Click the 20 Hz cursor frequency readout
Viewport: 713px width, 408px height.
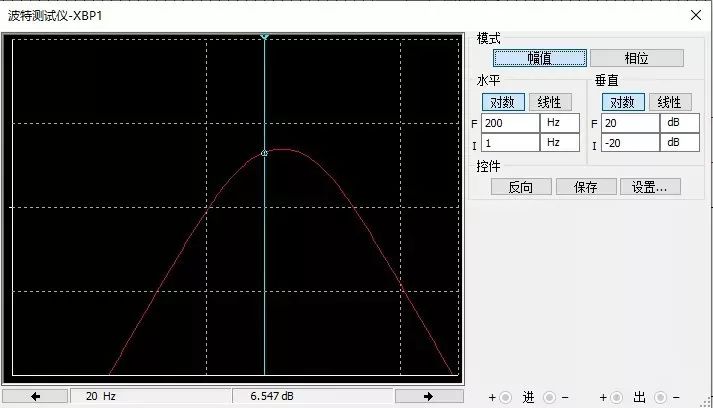pos(150,396)
